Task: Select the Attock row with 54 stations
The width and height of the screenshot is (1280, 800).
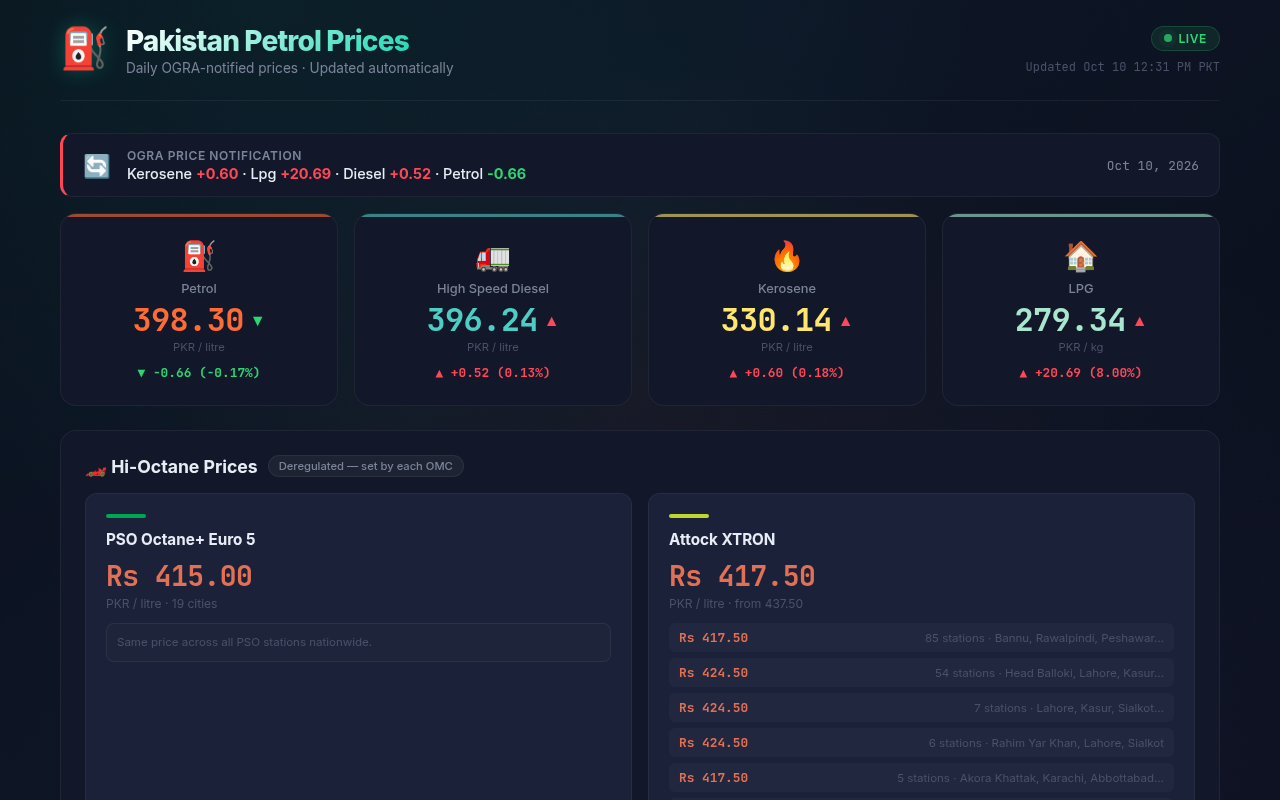Action: [x=921, y=673]
